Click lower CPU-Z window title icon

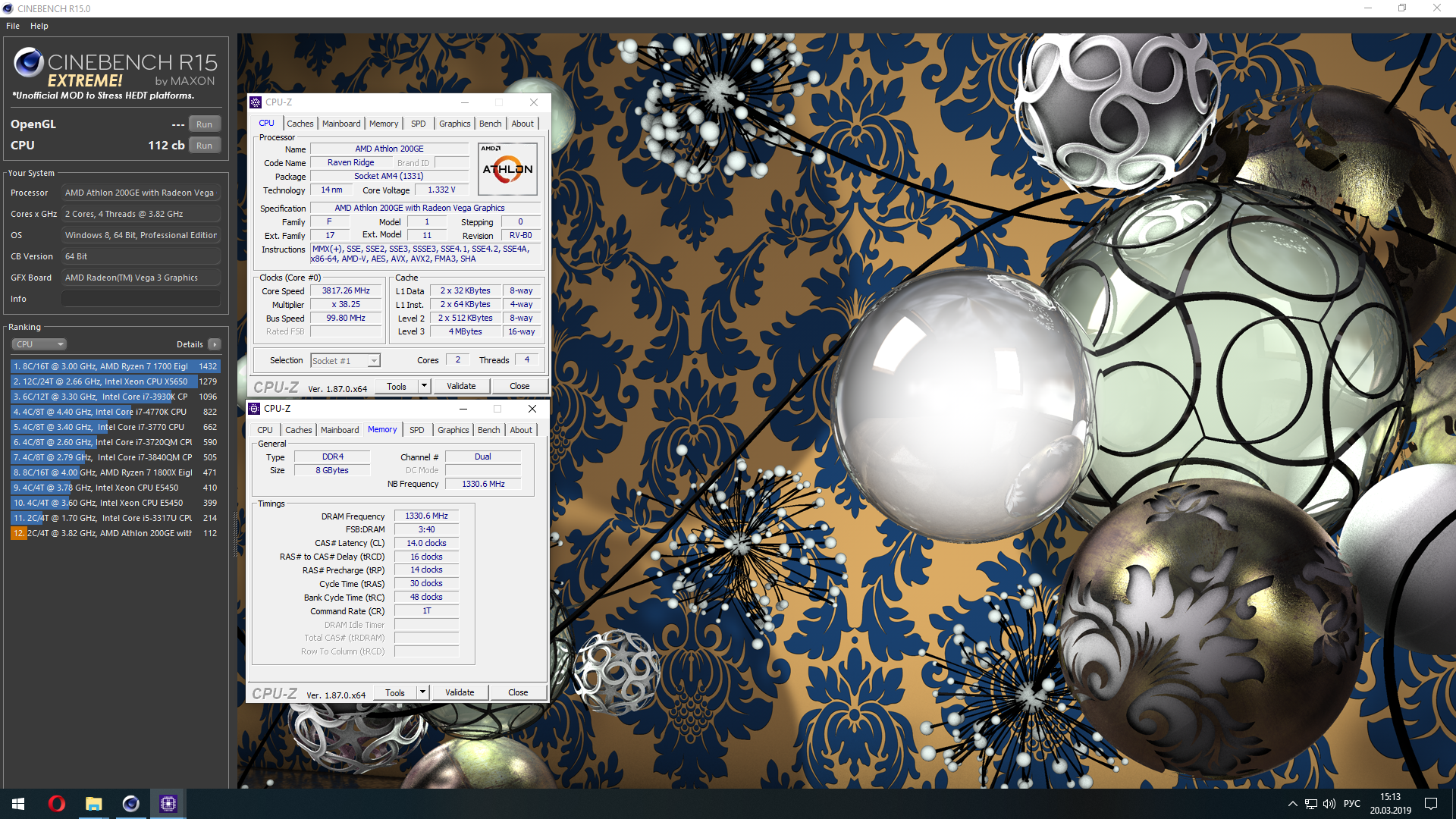254,409
